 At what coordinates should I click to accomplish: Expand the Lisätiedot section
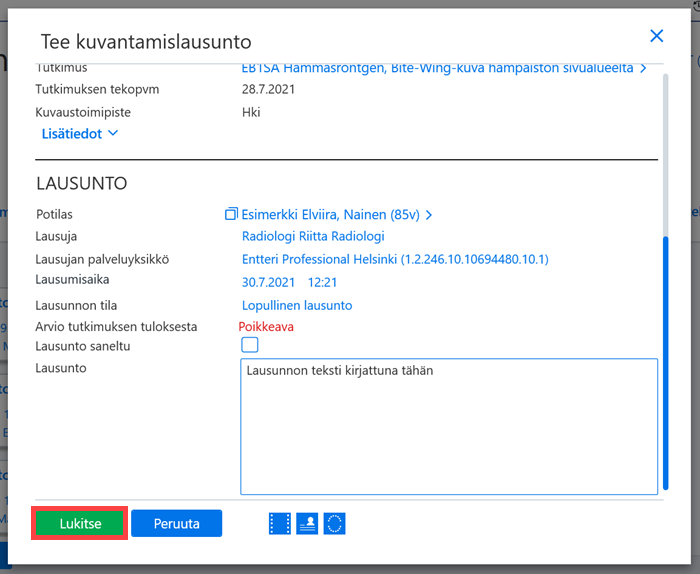(x=79, y=133)
